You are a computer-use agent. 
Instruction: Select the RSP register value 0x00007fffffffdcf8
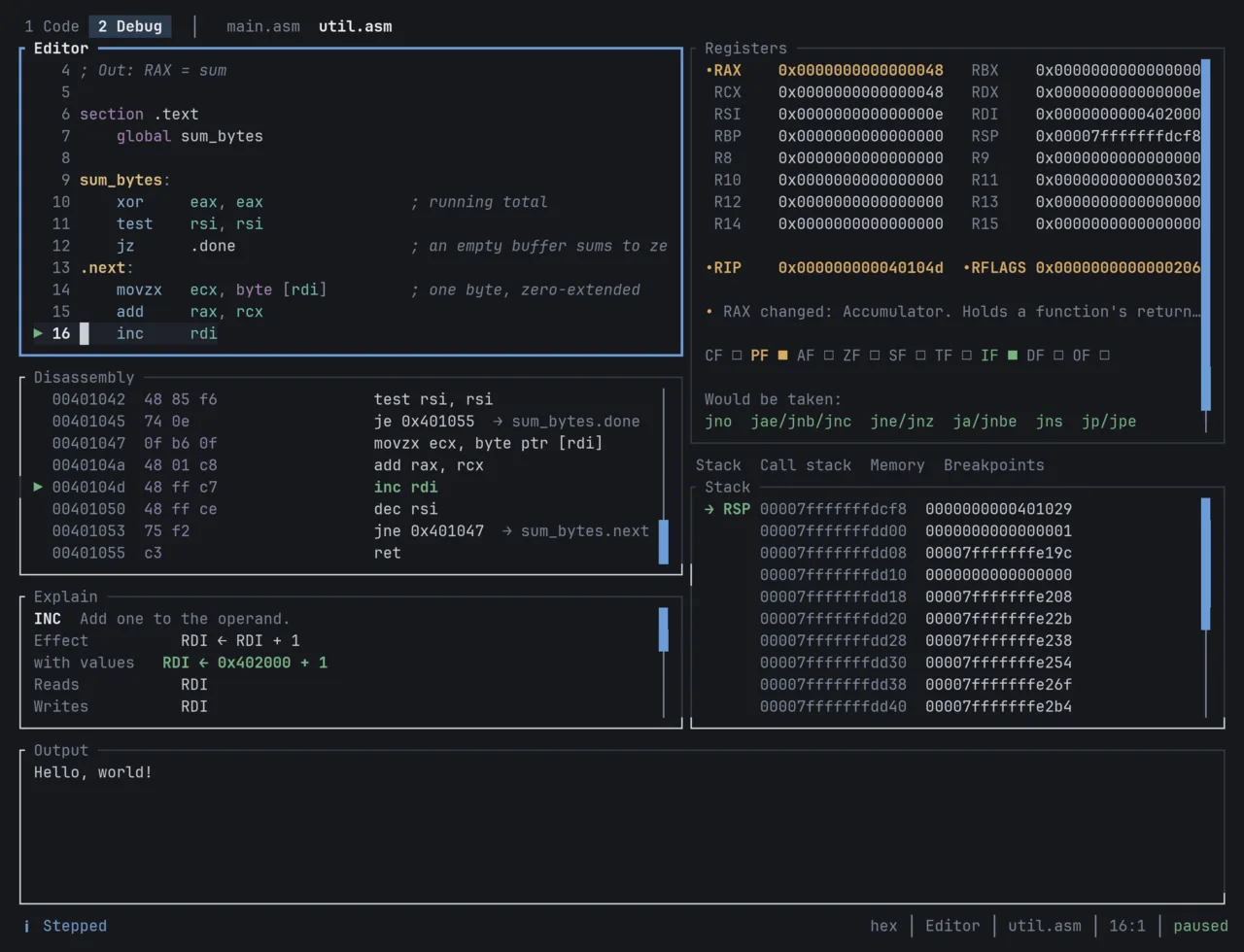[x=1118, y=136]
